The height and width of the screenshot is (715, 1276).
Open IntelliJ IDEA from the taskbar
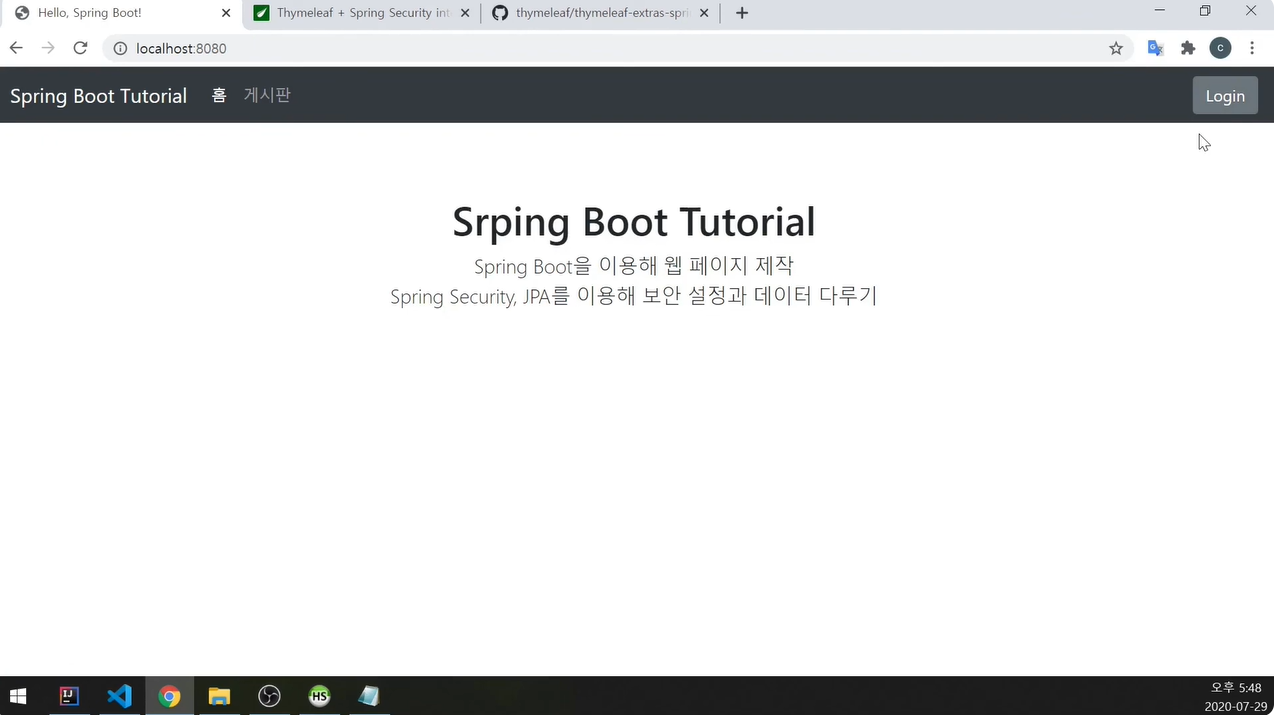pyautogui.click(x=69, y=696)
